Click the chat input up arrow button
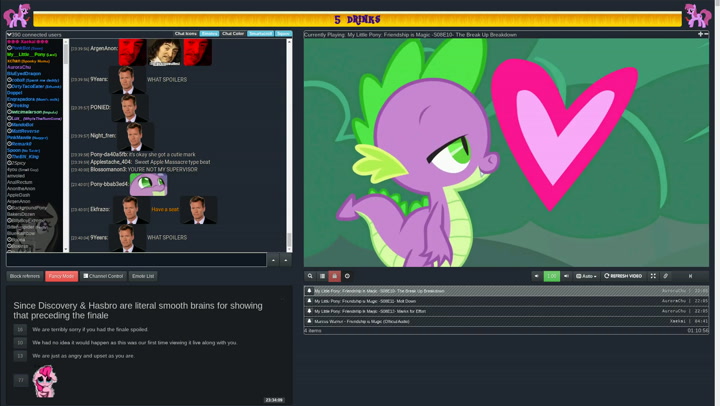Viewport: 720px width, 406px height. [x=273, y=260]
